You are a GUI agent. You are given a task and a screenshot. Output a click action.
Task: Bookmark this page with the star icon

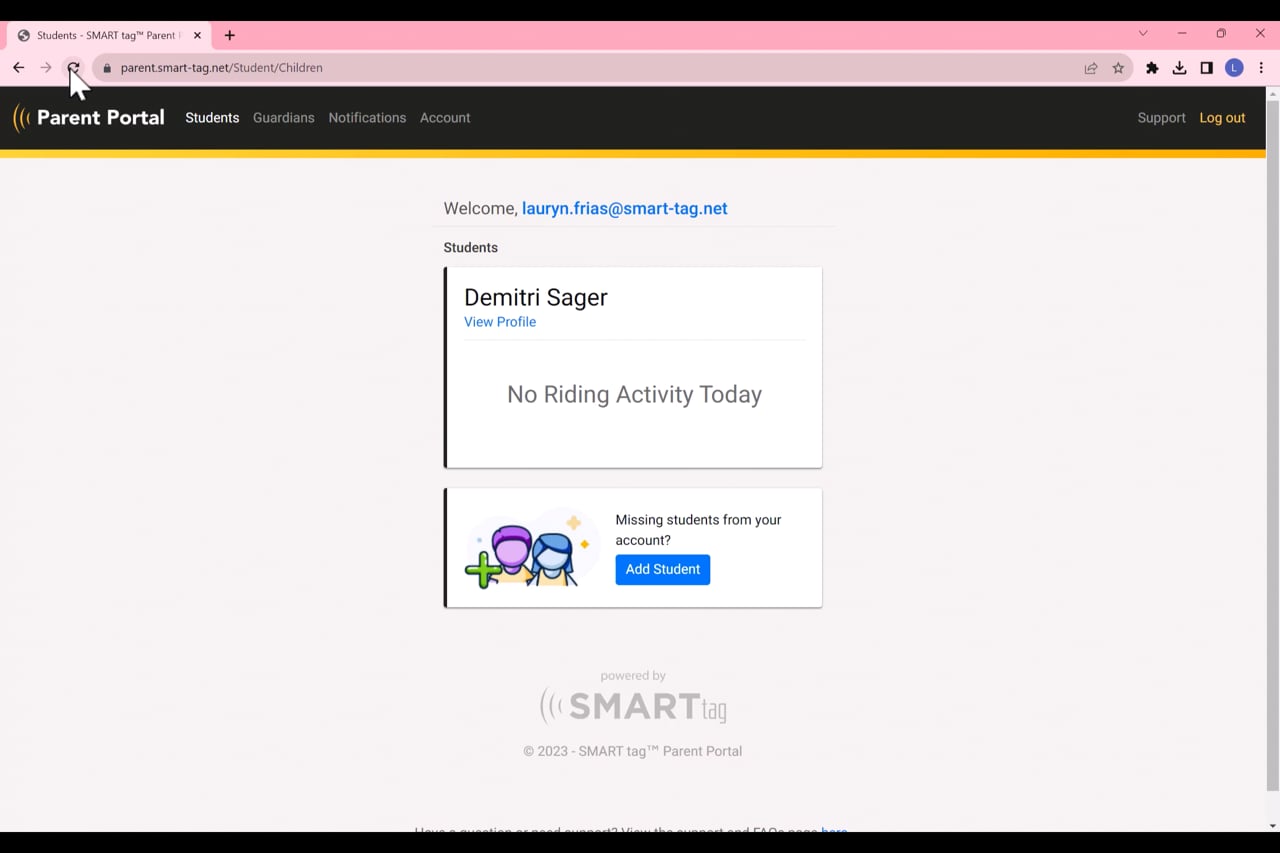point(1118,68)
